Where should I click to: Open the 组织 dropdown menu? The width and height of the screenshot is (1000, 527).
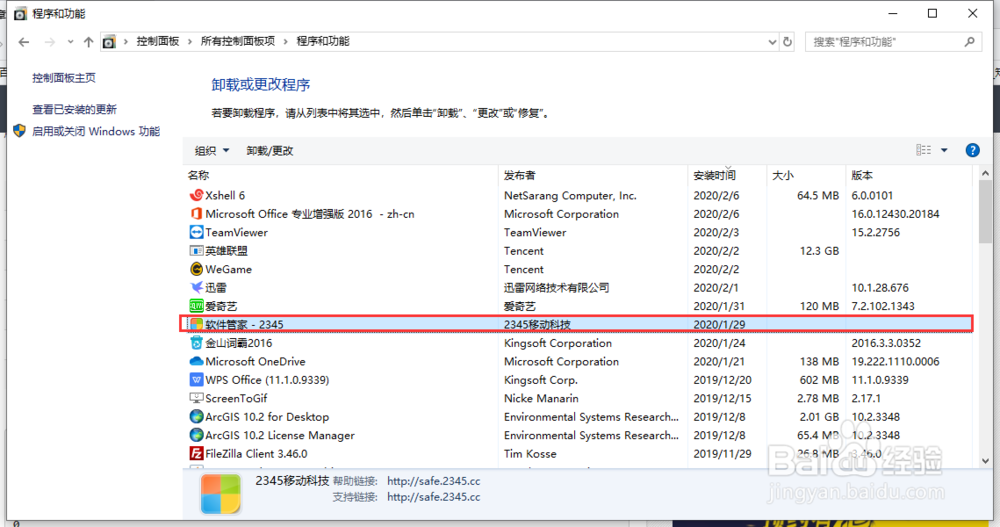click(x=212, y=151)
